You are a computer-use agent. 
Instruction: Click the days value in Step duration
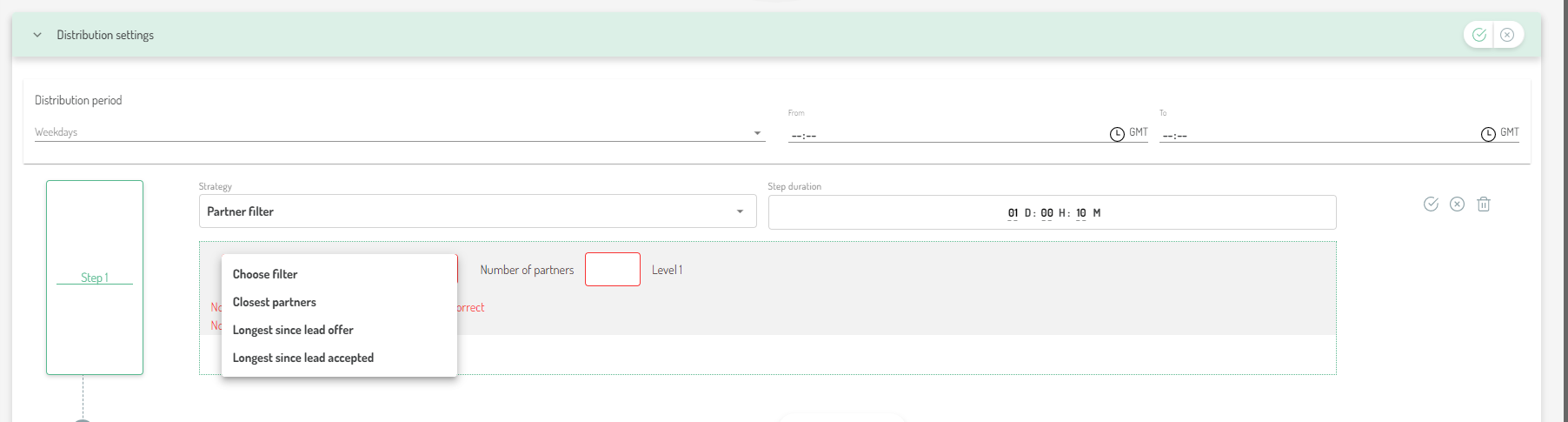[x=1013, y=213]
